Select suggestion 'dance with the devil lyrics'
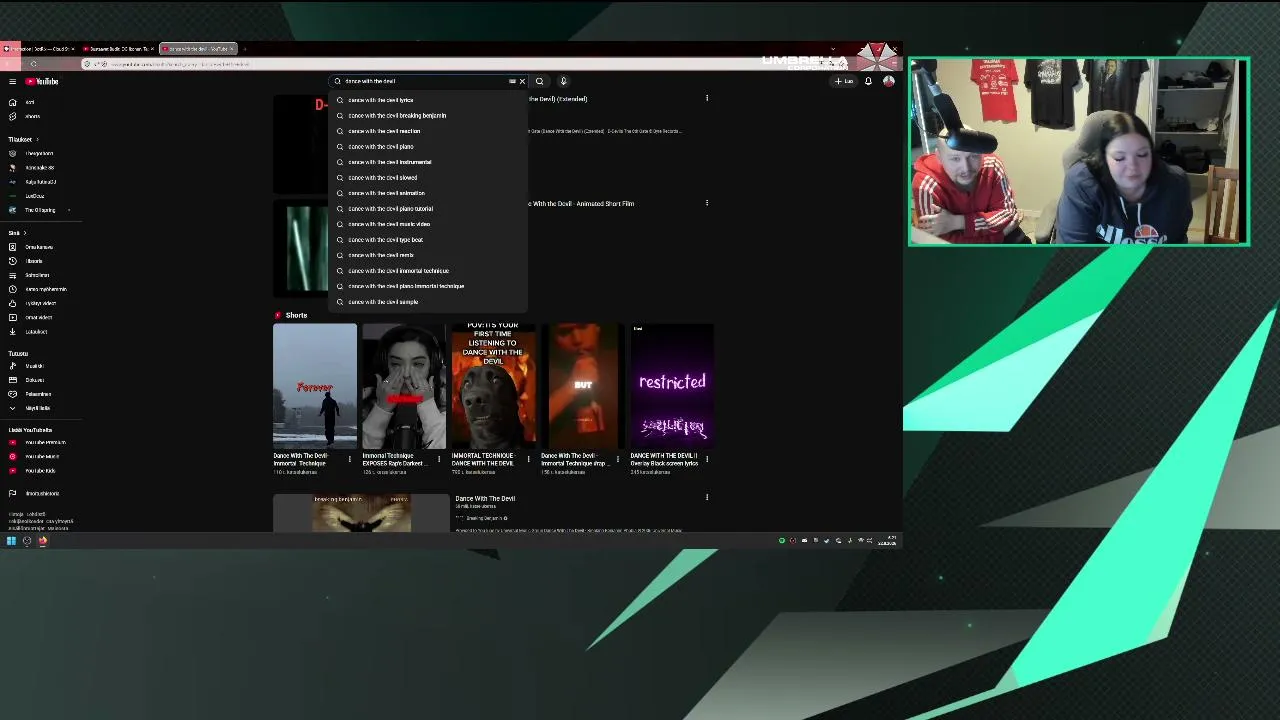The height and width of the screenshot is (720, 1280). [x=428, y=100]
